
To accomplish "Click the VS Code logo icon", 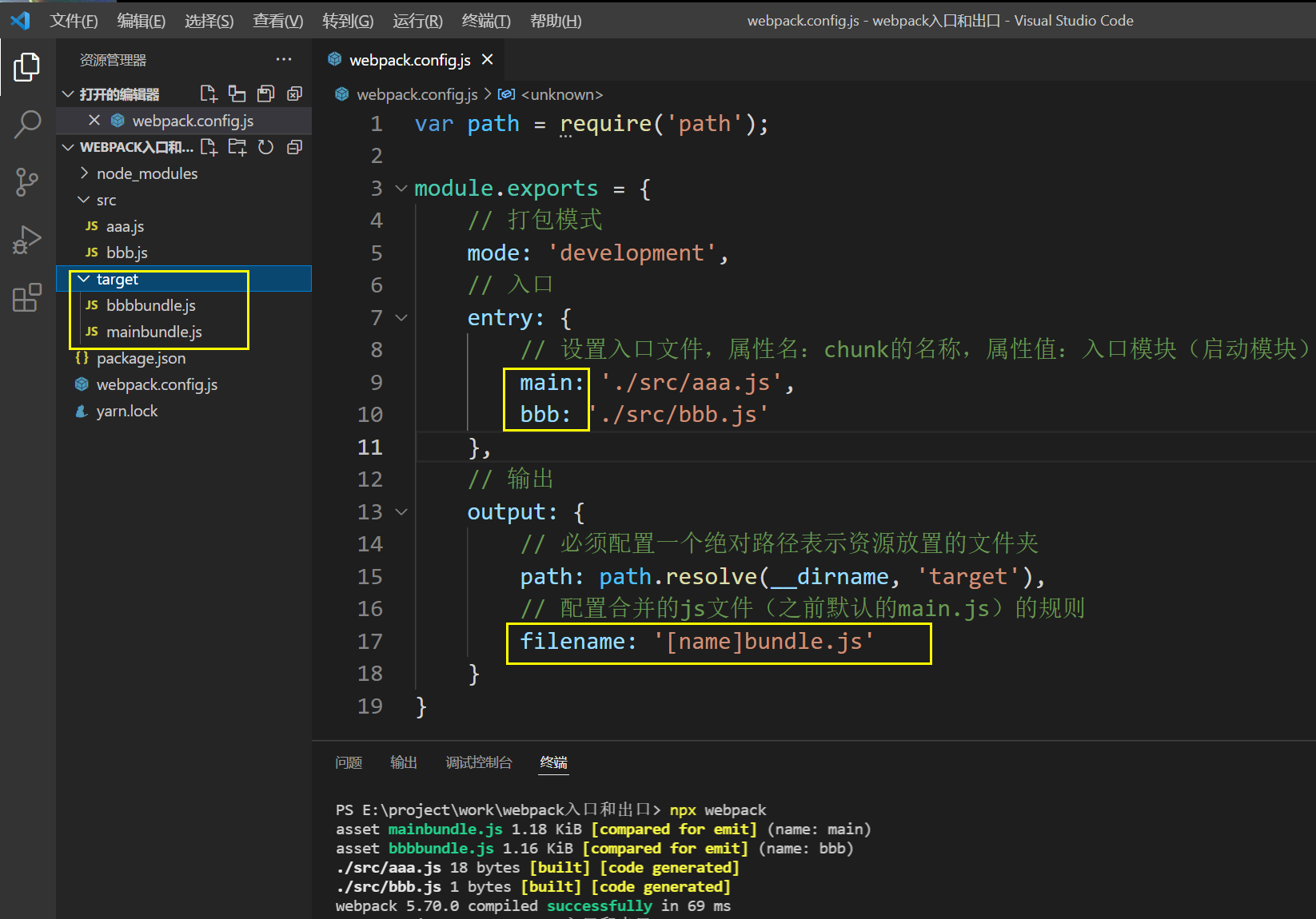I will click(x=20, y=20).
